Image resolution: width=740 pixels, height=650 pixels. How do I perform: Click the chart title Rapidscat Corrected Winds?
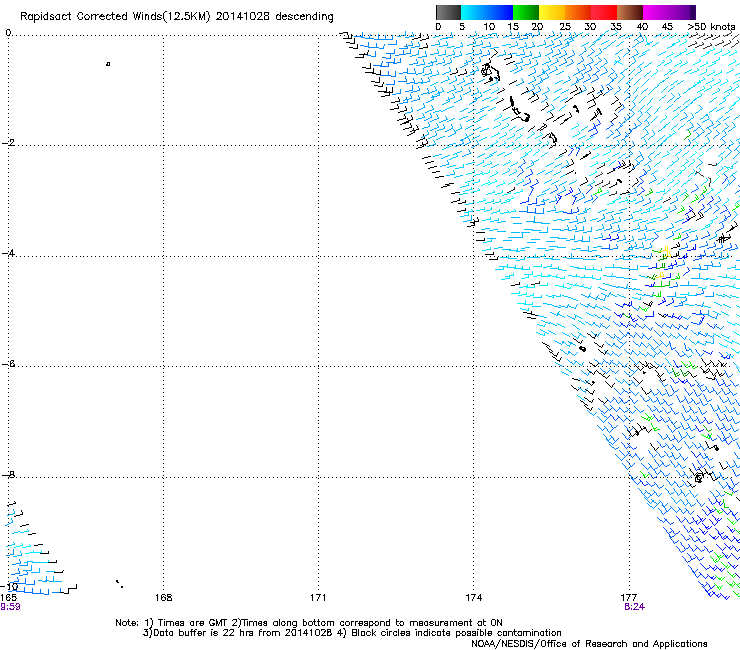pyautogui.click(x=177, y=17)
